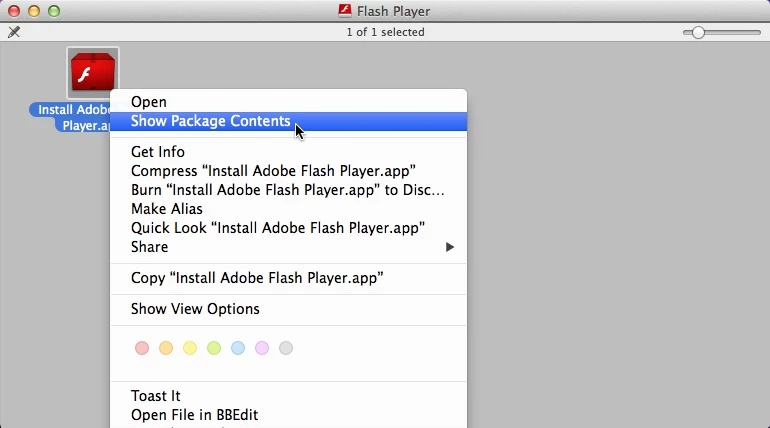Apply the yellow label color

click(190, 348)
